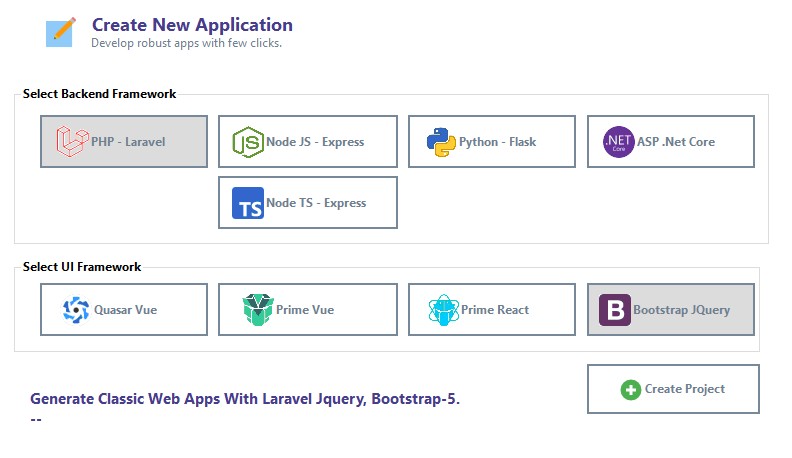Click the Select Backend Framework label
The width and height of the screenshot is (792, 458).
100,94
